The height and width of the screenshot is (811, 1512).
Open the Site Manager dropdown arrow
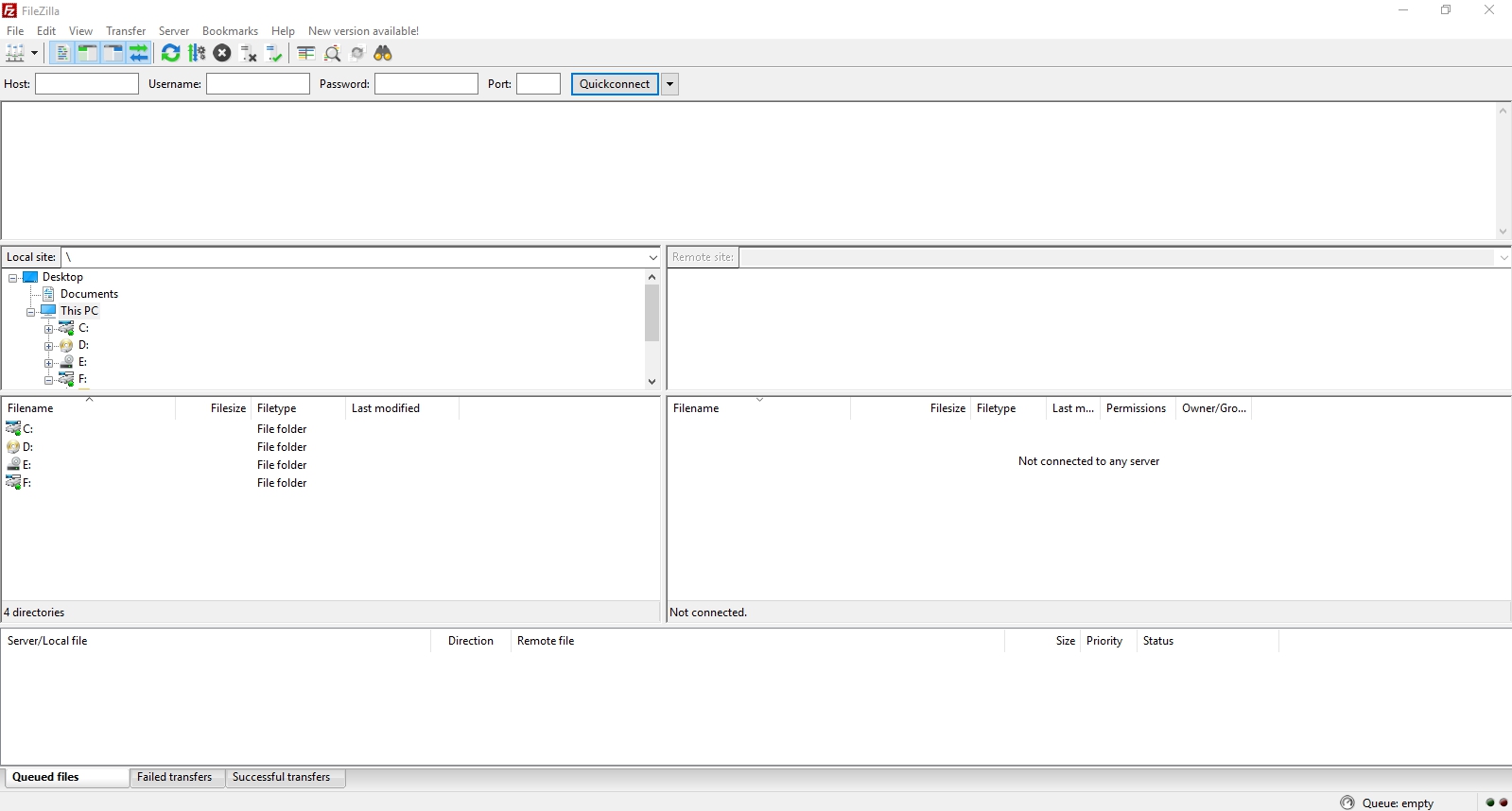[35, 53]
